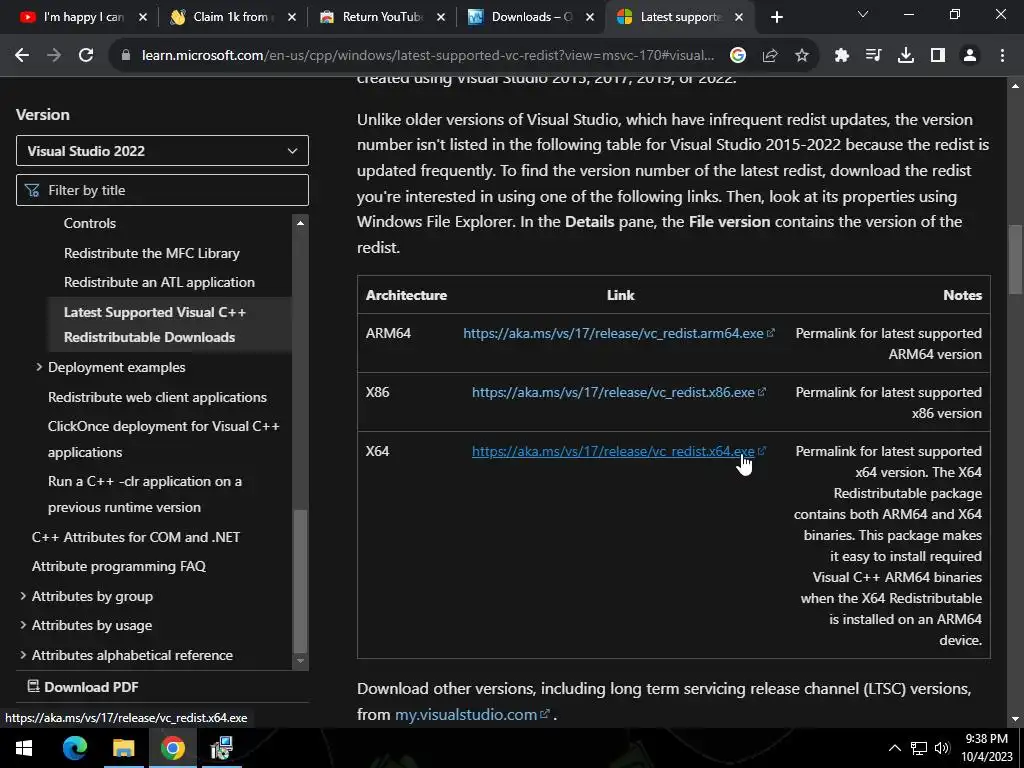Open the Chrome extensions puzzle icon
1024x768 pixels.
842,56
